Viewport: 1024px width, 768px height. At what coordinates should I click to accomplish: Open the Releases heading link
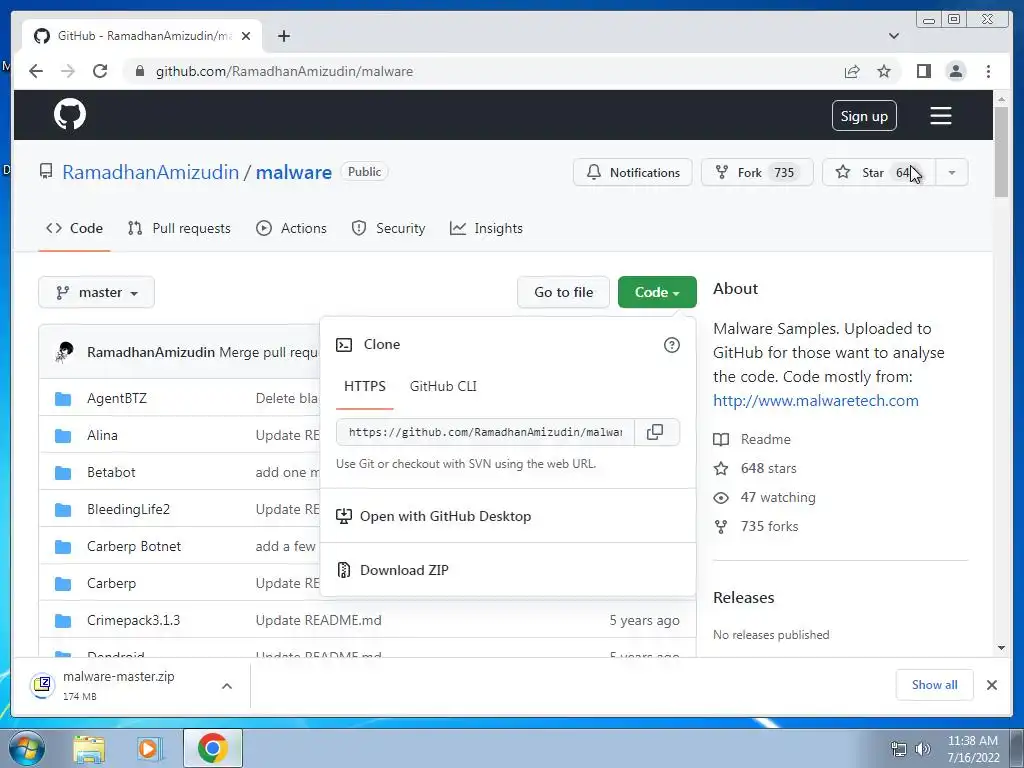(744, 598)
